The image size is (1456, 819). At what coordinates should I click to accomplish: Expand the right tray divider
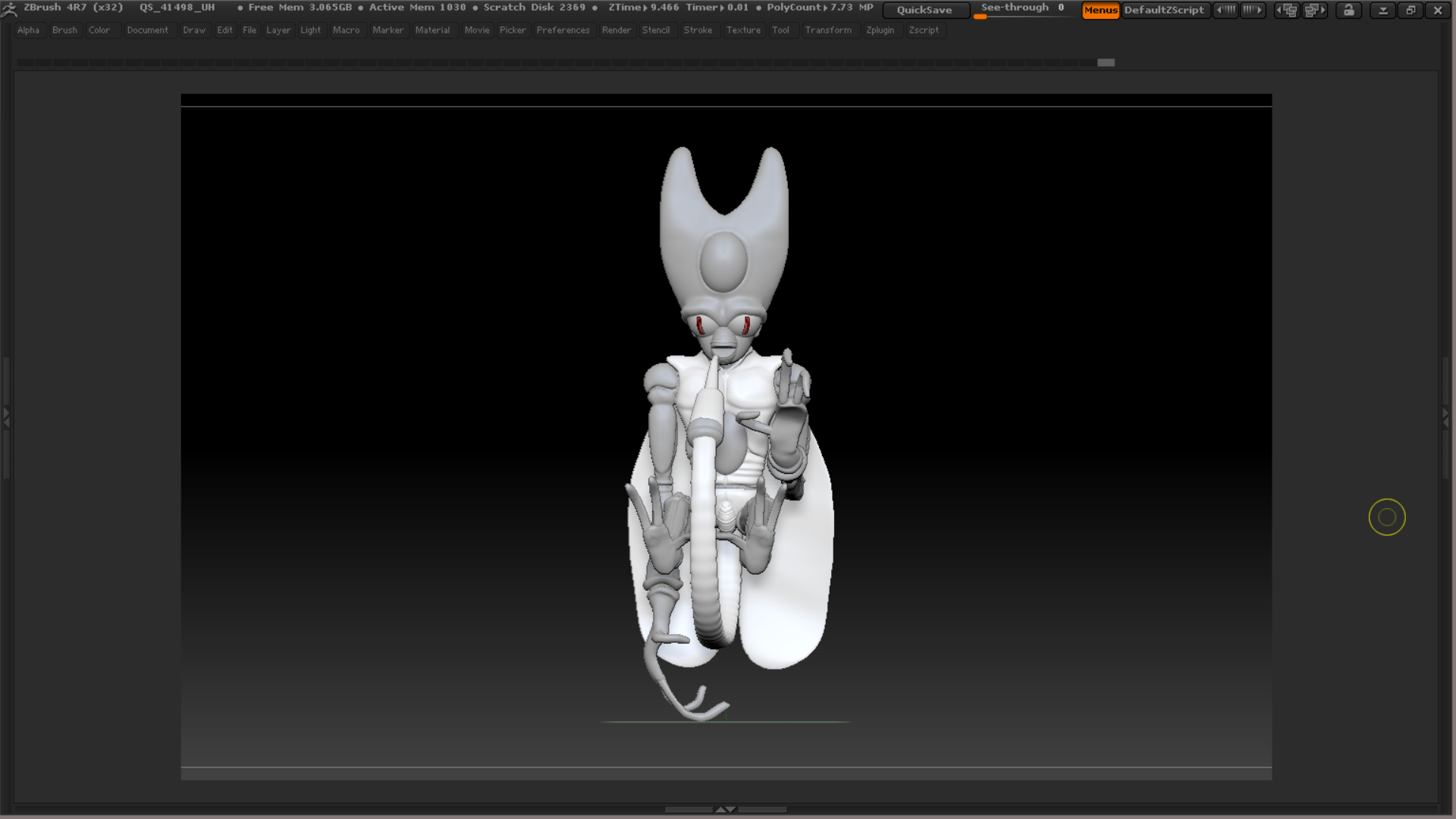1445,416
